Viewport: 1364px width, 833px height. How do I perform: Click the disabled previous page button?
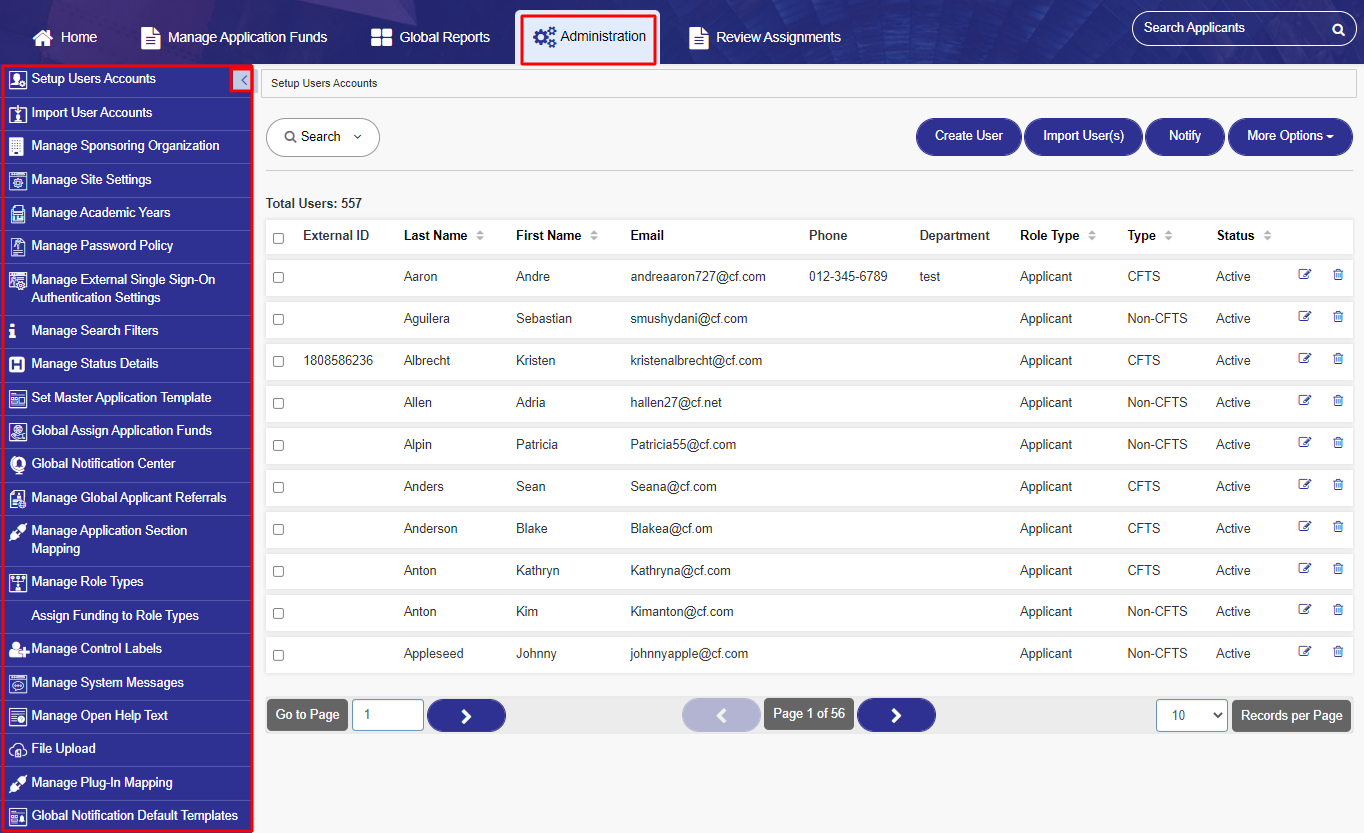721,715
